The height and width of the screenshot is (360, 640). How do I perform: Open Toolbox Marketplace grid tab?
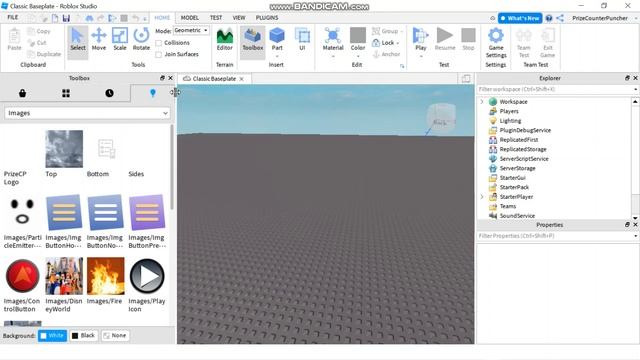tap(66, 93)
